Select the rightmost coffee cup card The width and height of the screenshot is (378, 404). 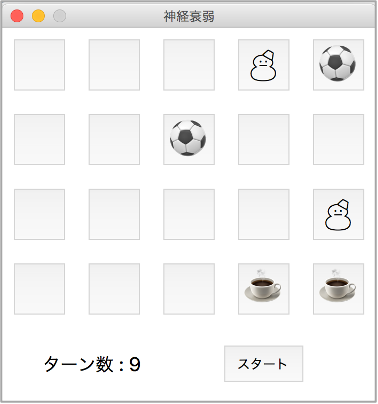tap(338, 289)
